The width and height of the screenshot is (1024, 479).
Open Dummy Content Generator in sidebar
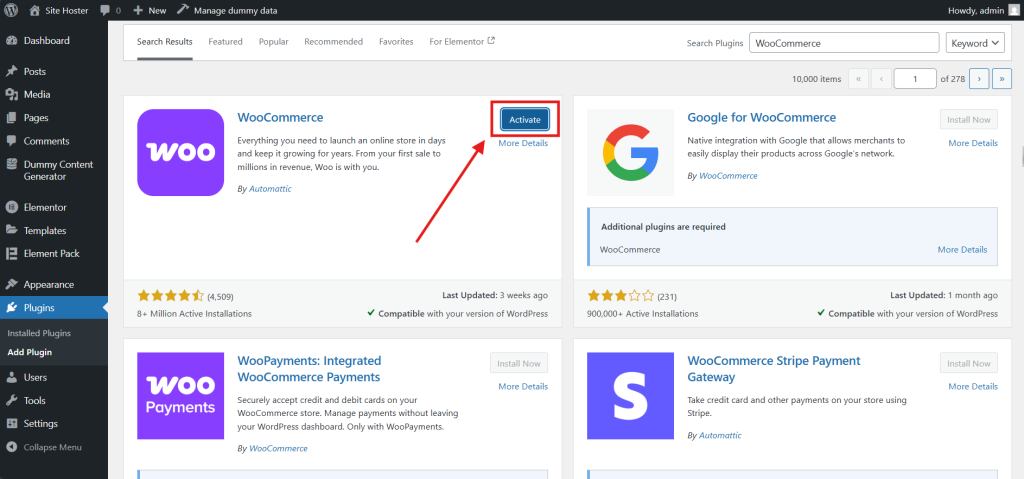point(58,171)
